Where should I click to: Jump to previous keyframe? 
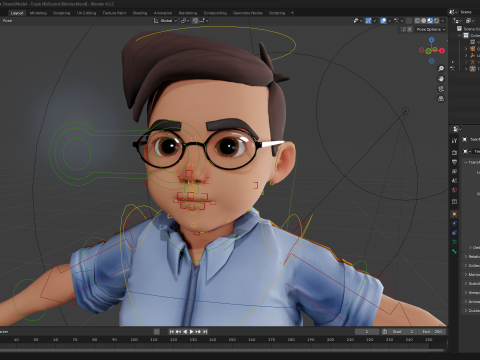[178, 332]
